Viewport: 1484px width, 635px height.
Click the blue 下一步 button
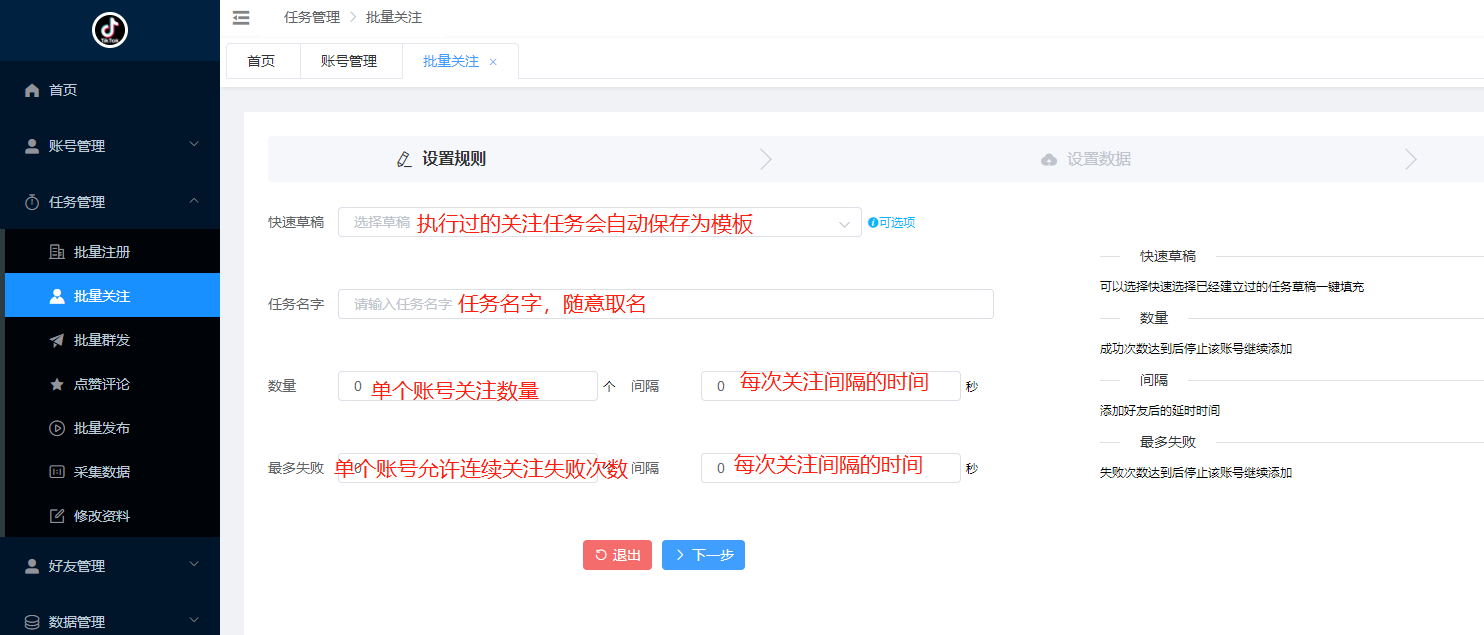tap(703, 555)
